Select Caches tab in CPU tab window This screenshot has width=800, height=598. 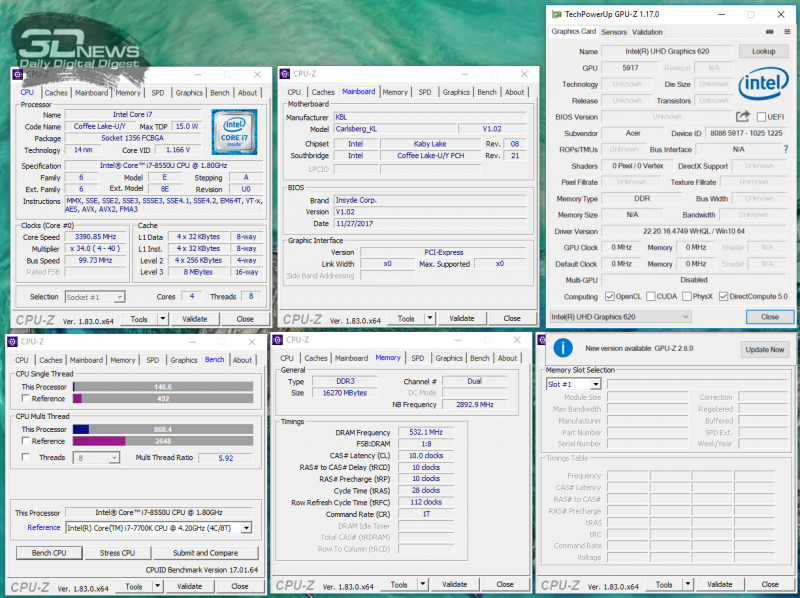pyautogui.click(x=56, y=93)
